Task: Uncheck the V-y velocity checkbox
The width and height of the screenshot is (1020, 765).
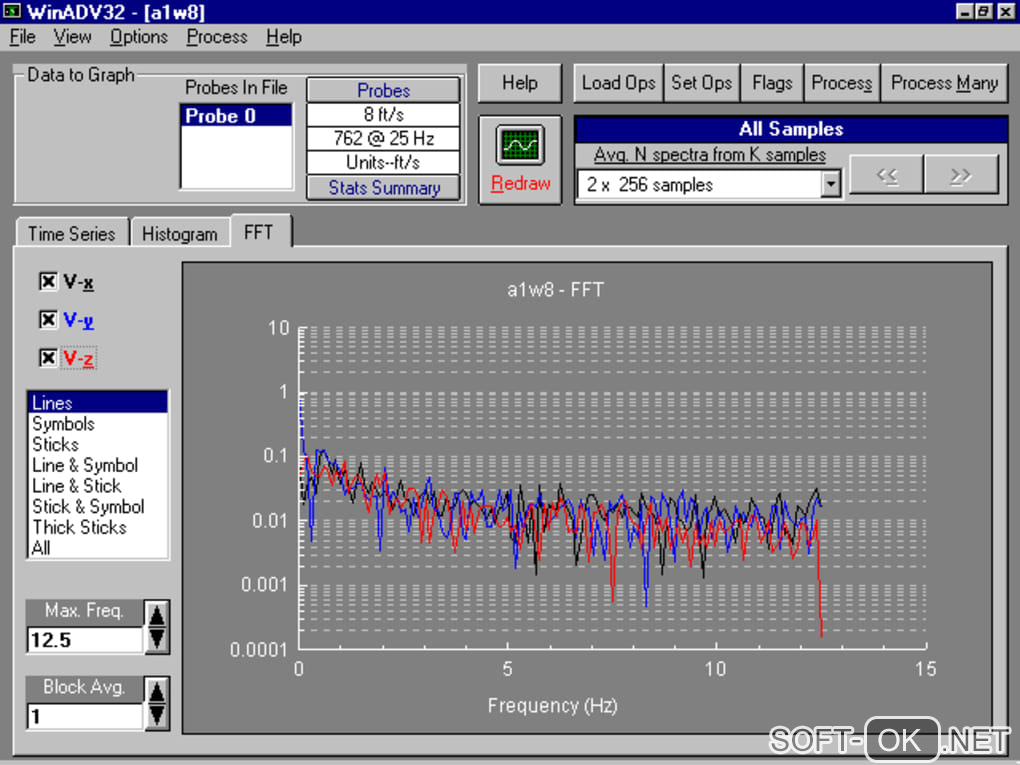Action: coord(47,320)
